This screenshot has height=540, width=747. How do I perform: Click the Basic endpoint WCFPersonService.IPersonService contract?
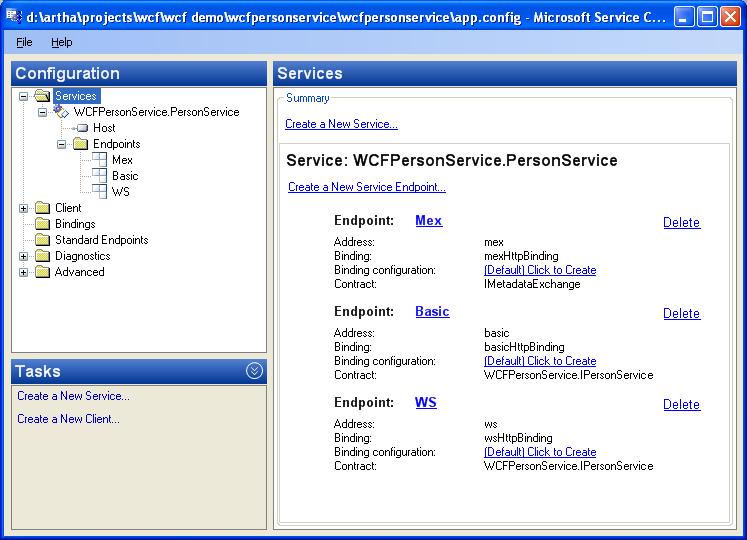pyautogui.click(x=569, y=376)
